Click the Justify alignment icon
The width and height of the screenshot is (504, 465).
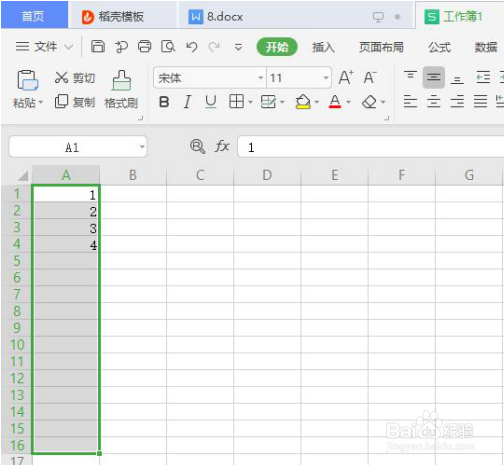coord(480,101)
